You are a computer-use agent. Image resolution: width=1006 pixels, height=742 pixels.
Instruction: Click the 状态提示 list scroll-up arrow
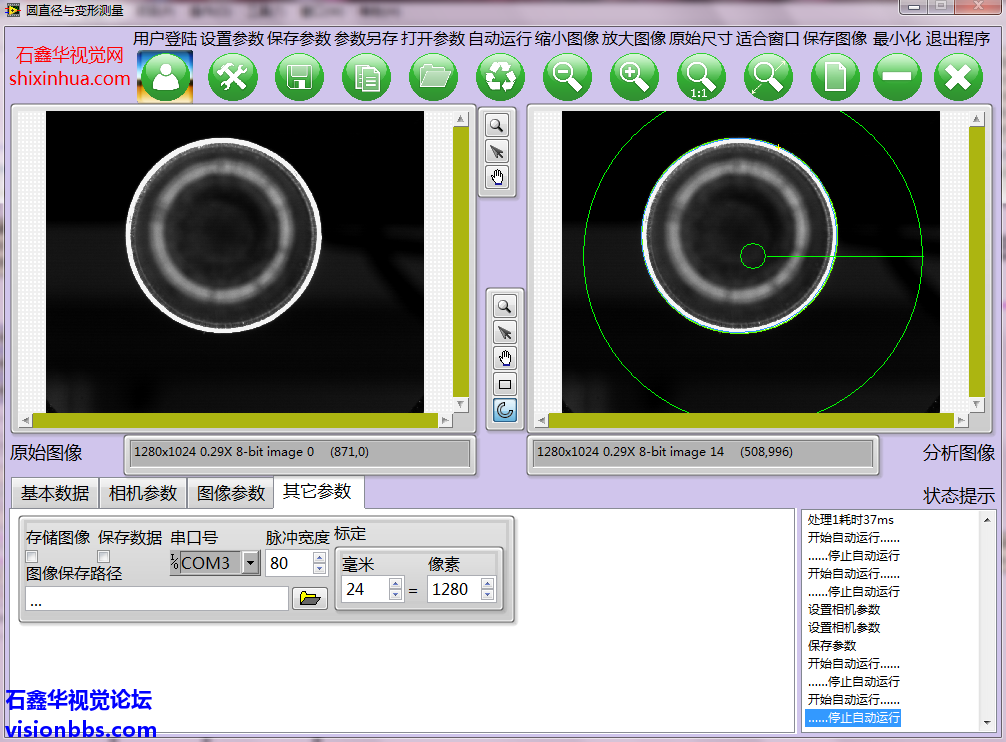click(987, 520)
